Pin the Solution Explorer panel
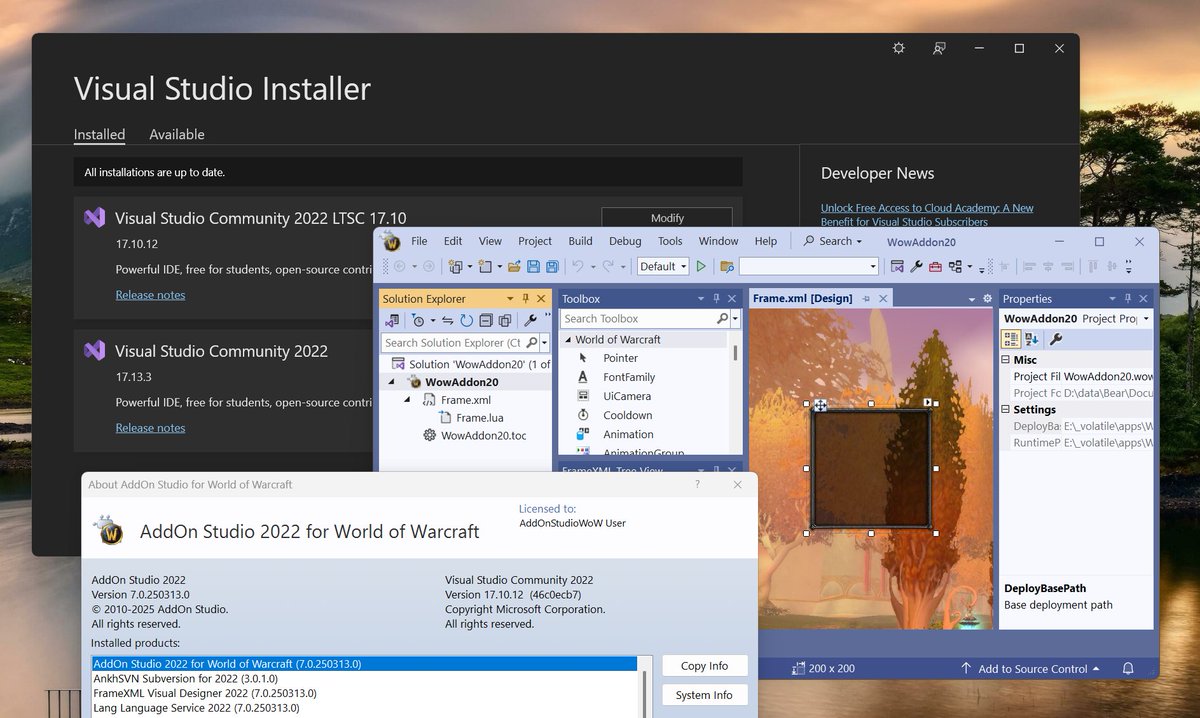1200x718 pixels. point(526,298)
